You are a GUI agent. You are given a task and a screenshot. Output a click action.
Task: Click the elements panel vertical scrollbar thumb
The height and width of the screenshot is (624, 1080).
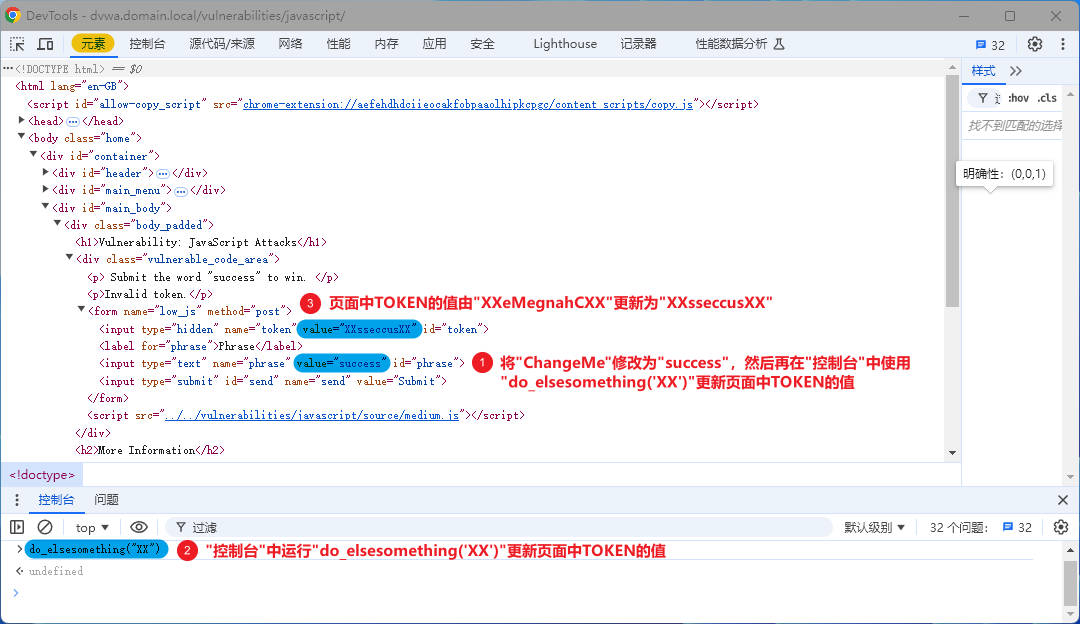[953, 191]
